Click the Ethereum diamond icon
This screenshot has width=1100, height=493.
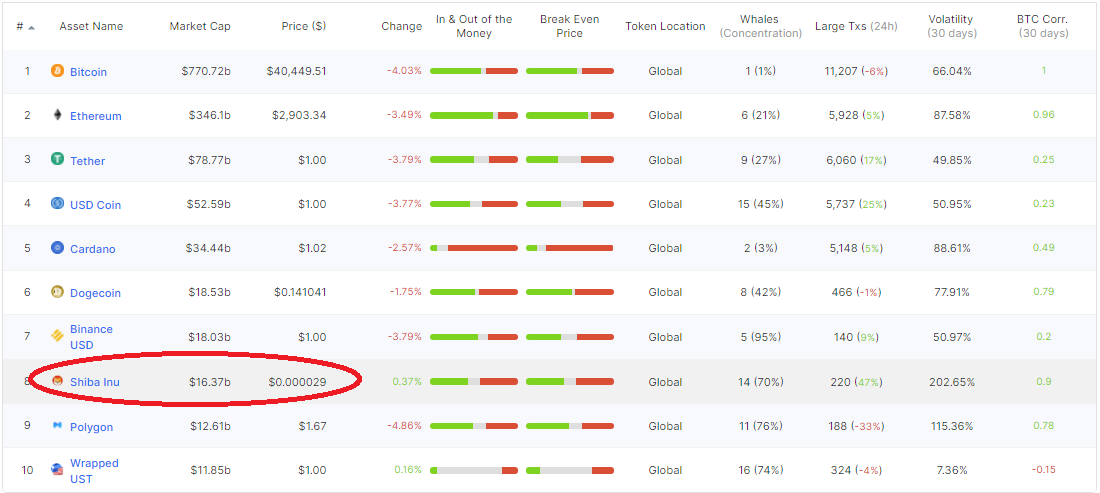[x=58, y=115]
